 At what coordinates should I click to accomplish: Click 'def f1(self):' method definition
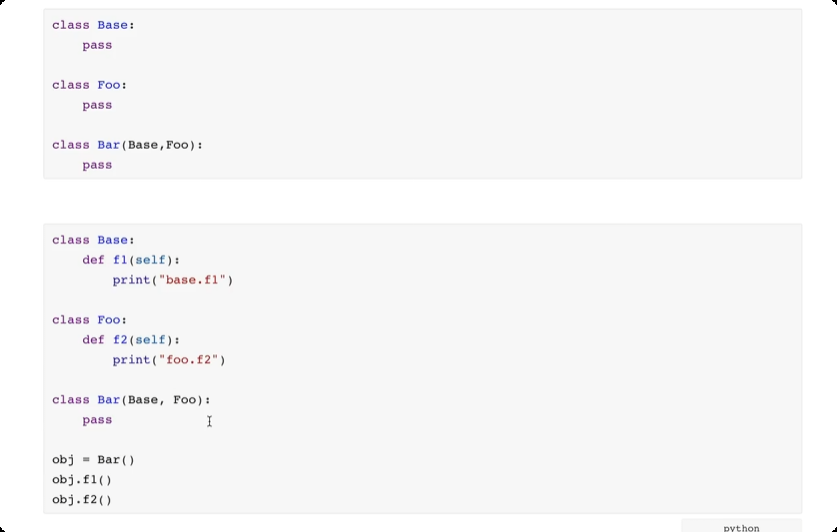(x=131, y=260)
